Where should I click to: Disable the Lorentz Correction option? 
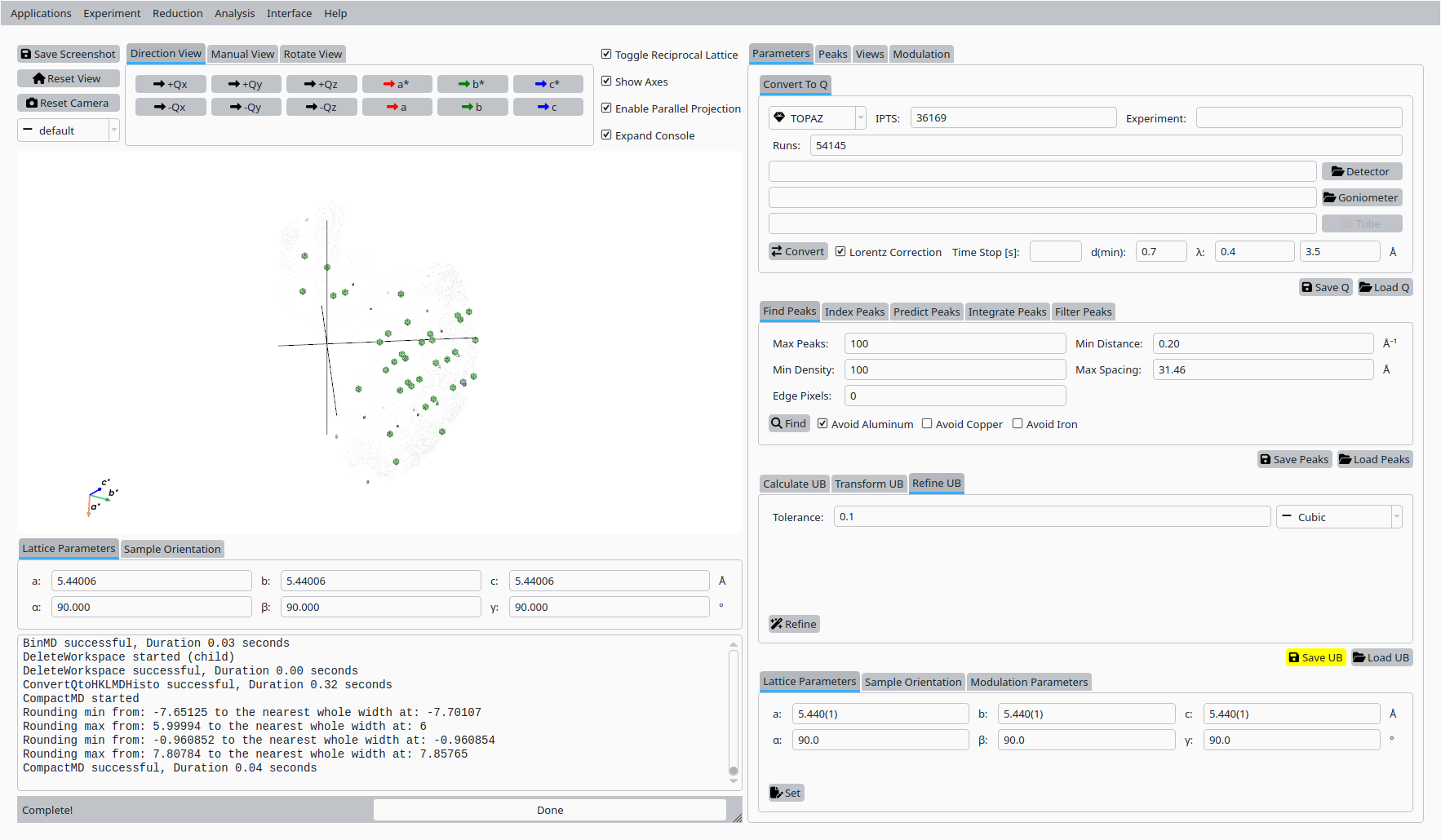[840, 252]
